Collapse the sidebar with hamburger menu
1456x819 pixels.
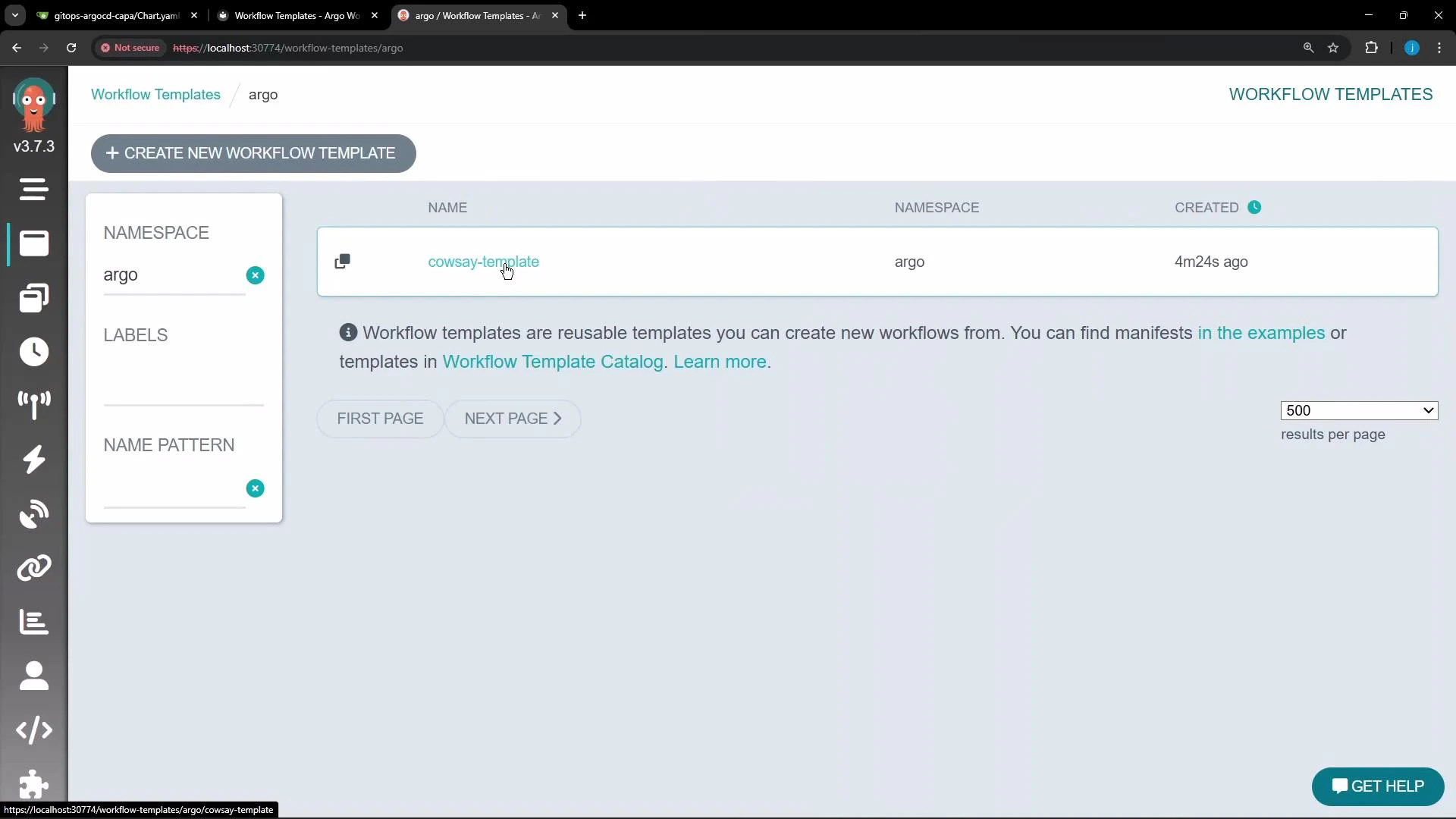[x=33, y=190]
